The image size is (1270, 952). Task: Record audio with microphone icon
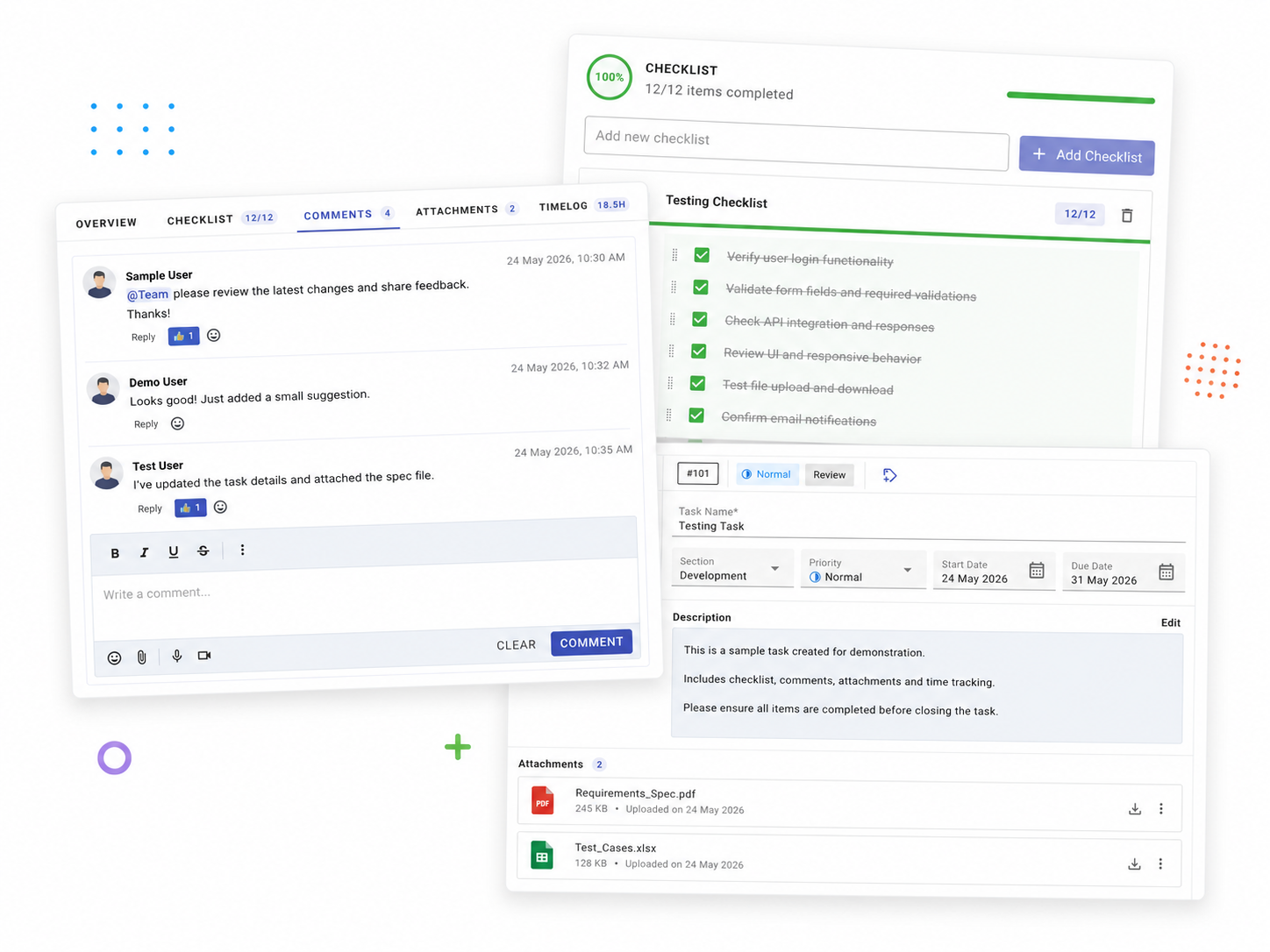[177, 656]
